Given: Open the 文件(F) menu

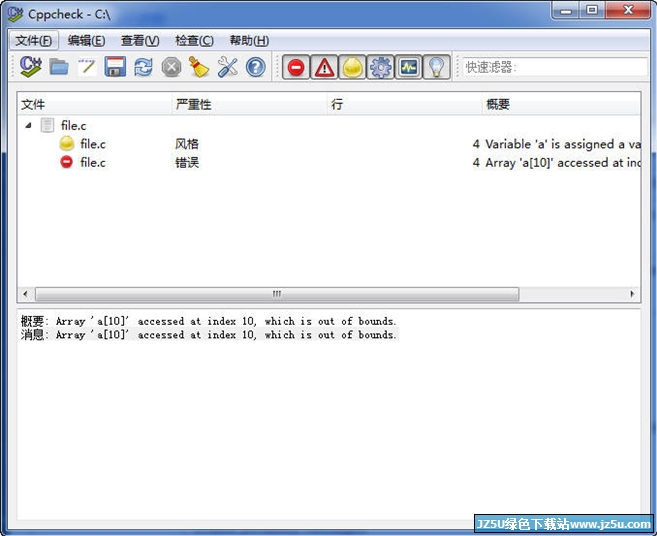Looking at the screenshot, I should (x=34, y=41).
